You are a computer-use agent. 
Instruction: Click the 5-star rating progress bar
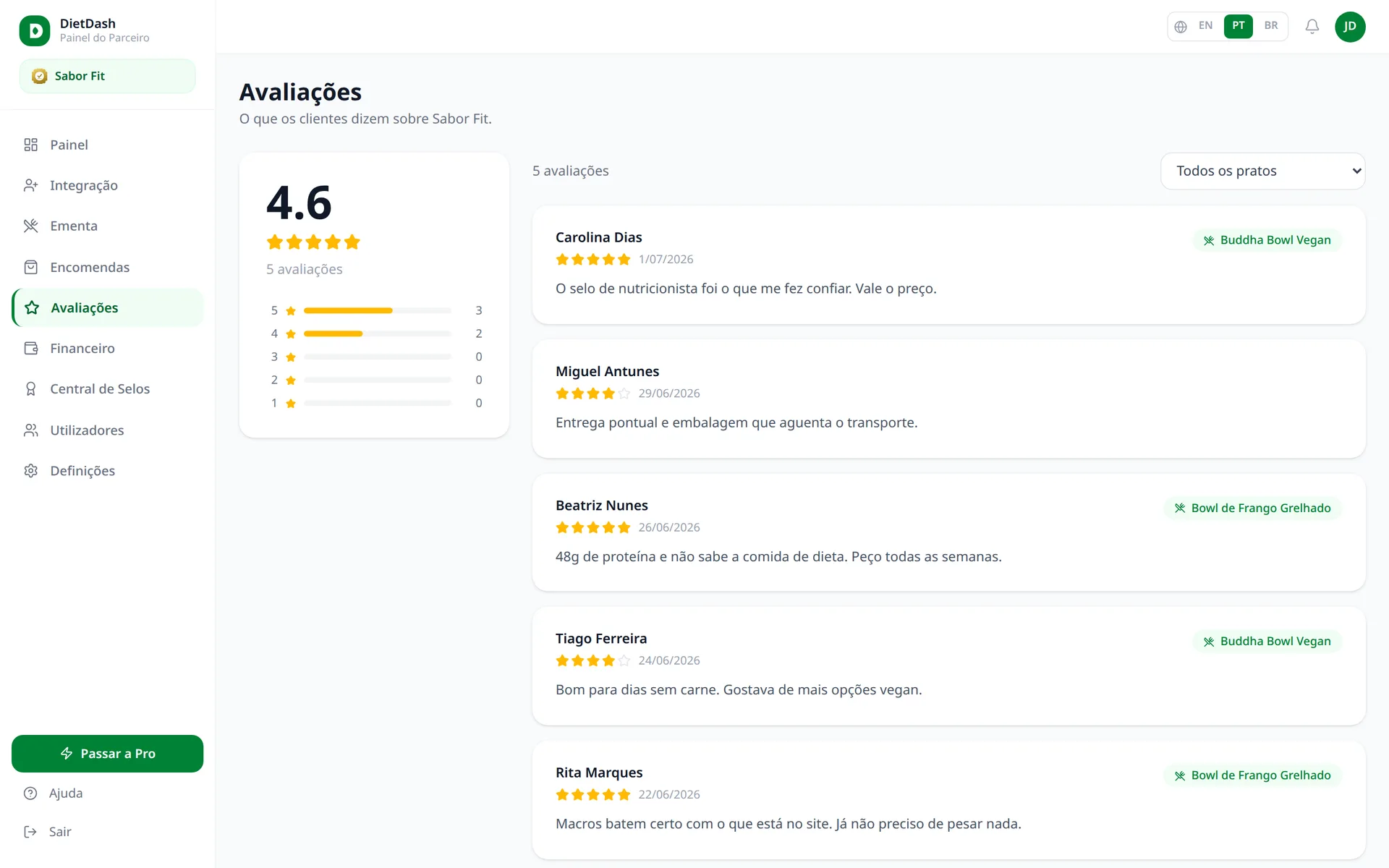click(378, 310)
